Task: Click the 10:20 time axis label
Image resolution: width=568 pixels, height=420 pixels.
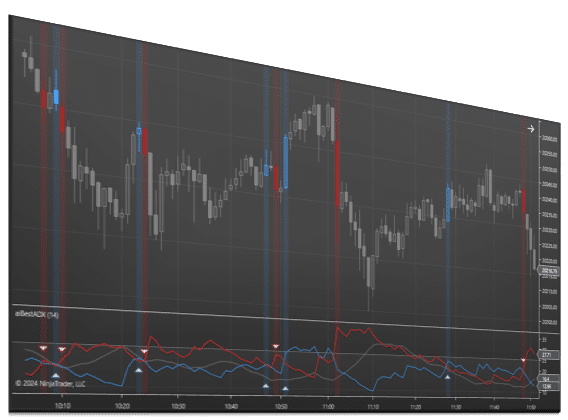Action: [x=122, y=406]
